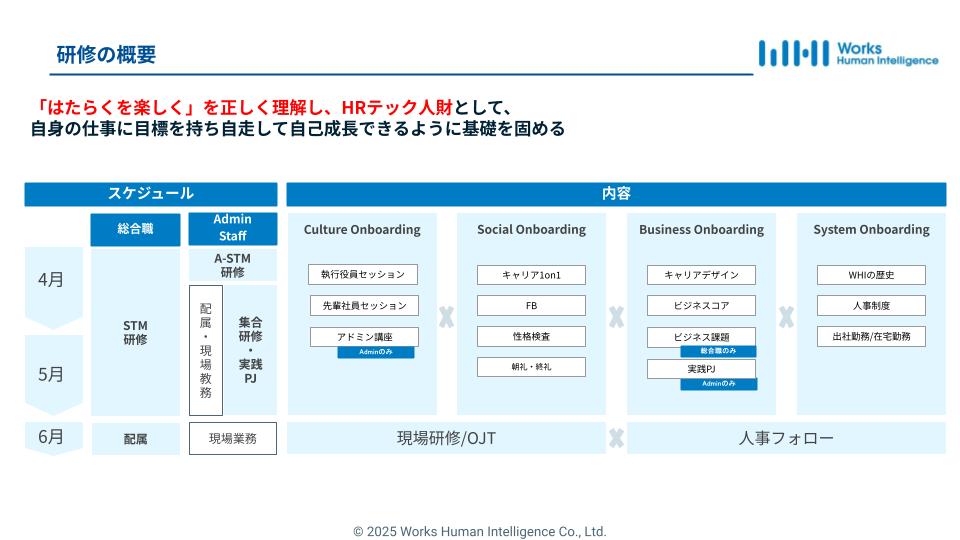Click the 人事制度 box
960x540 pixels.
(871, 306)
